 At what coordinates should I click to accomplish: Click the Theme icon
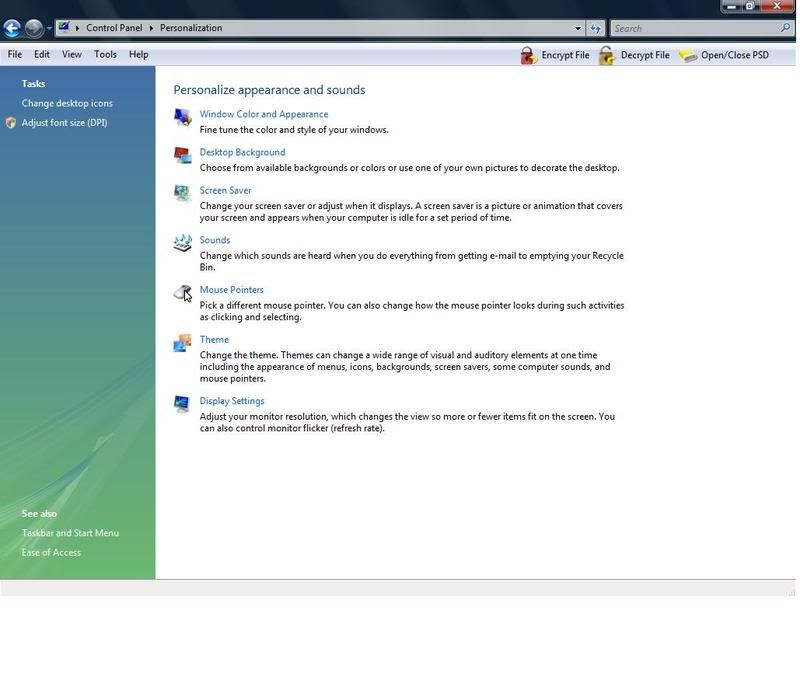182,343
